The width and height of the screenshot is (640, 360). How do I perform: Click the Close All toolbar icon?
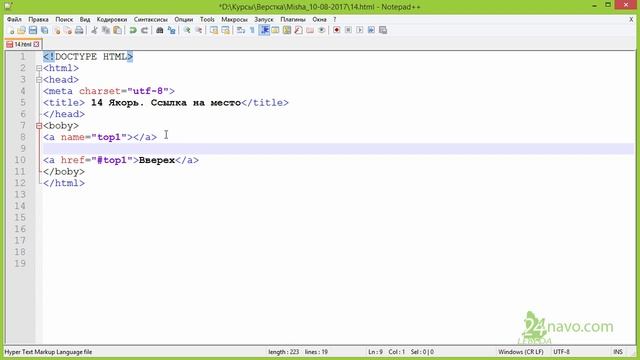[x=68, y=30]
